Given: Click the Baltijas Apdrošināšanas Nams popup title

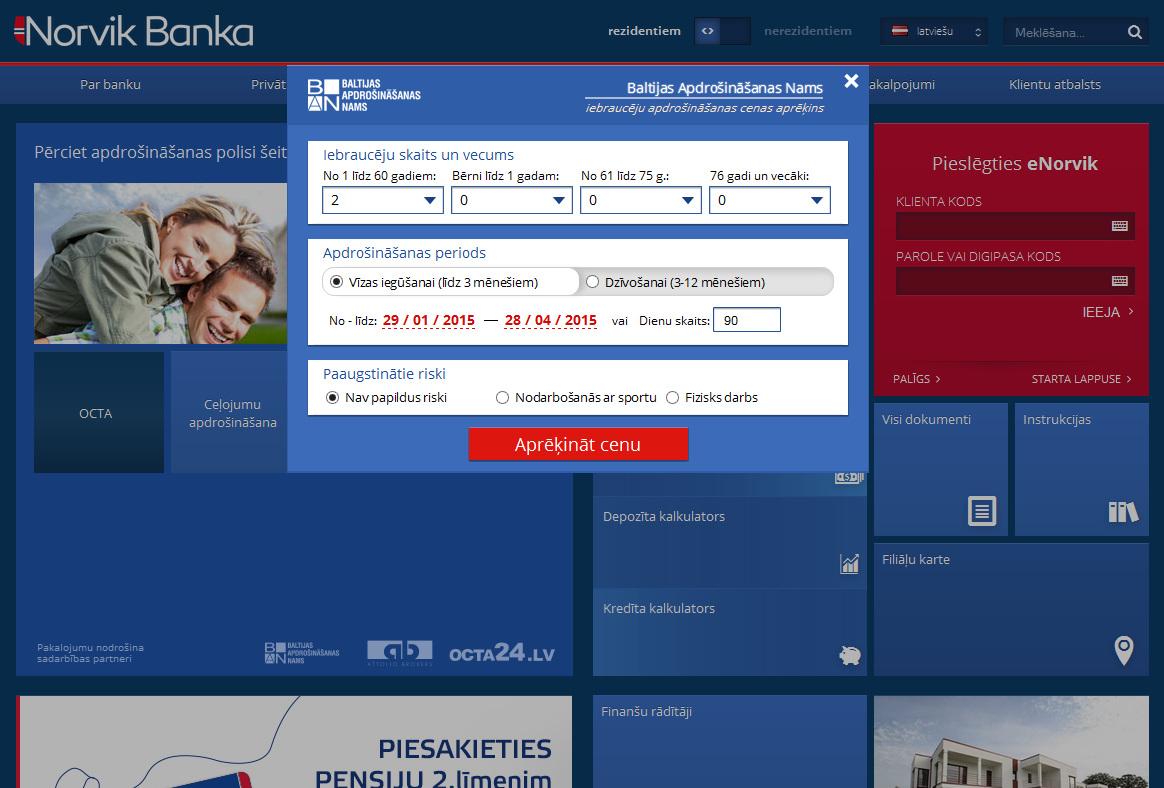Looking at the screenshot, I should click(725, 88).
